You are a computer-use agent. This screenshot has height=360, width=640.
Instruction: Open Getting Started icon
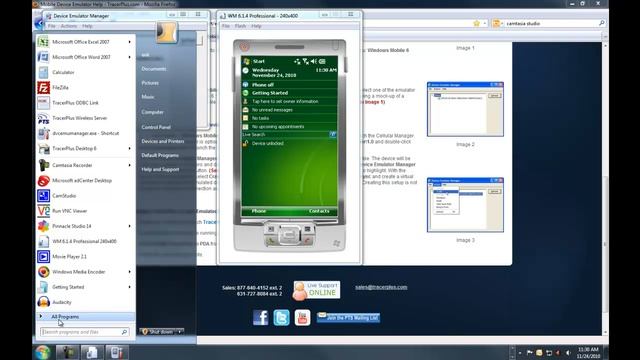point(43,287)
